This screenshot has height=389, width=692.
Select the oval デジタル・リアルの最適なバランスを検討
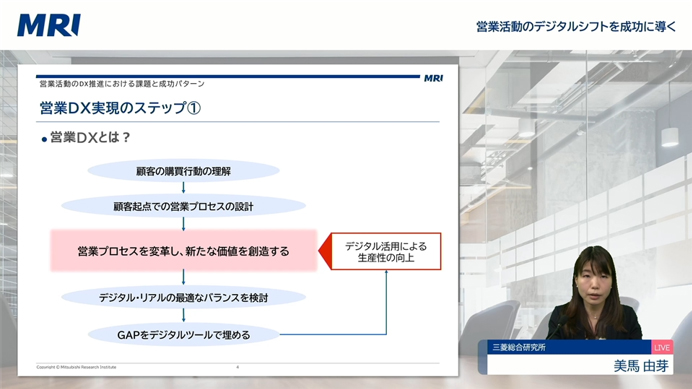point(184,298)
